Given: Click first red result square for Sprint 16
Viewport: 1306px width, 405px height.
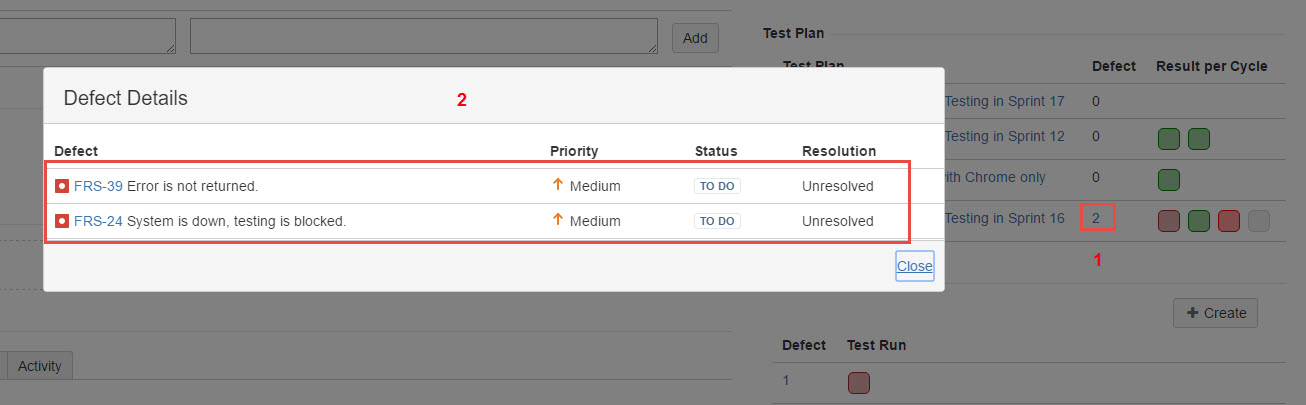Looking at the screenshot, I should (1168, 221).
